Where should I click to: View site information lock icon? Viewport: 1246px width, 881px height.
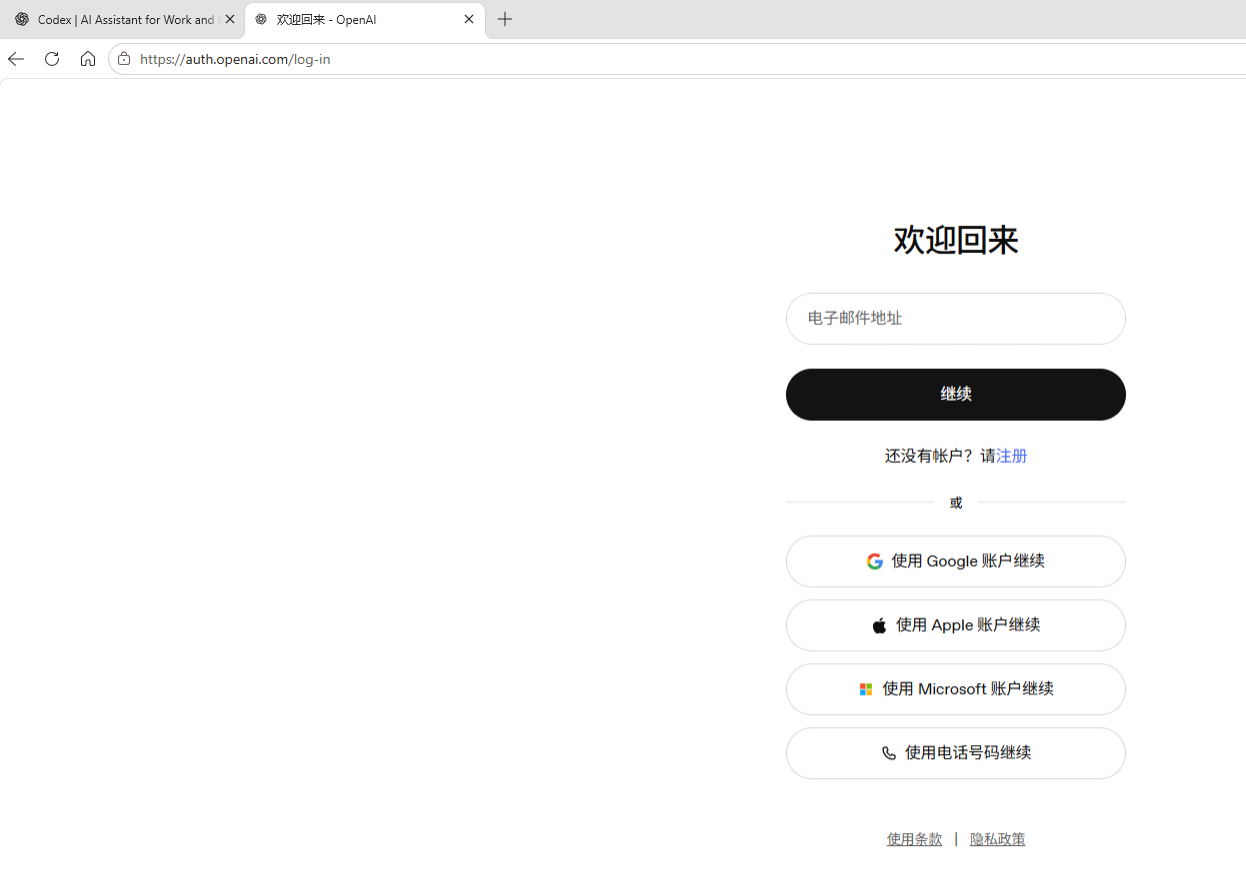(x=124, y=59)
